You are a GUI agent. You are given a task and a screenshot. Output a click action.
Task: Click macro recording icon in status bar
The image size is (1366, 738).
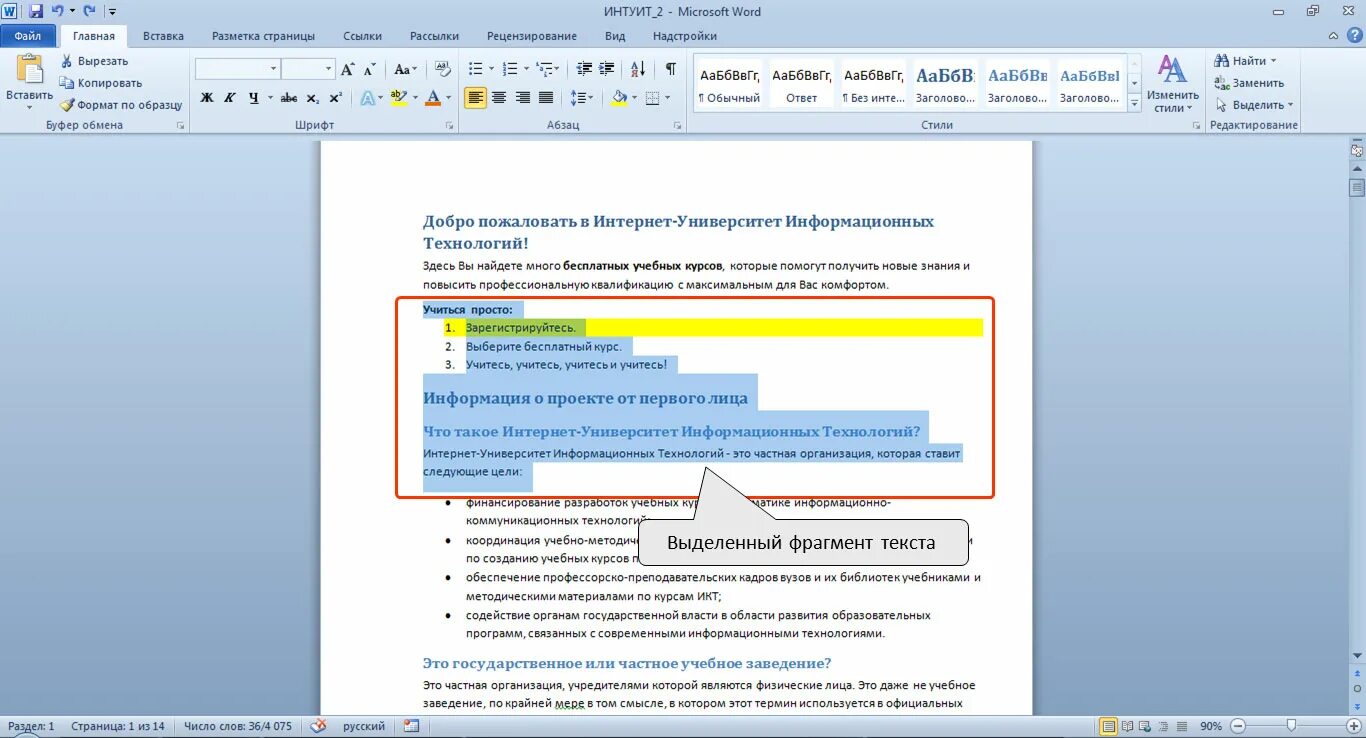411,726
